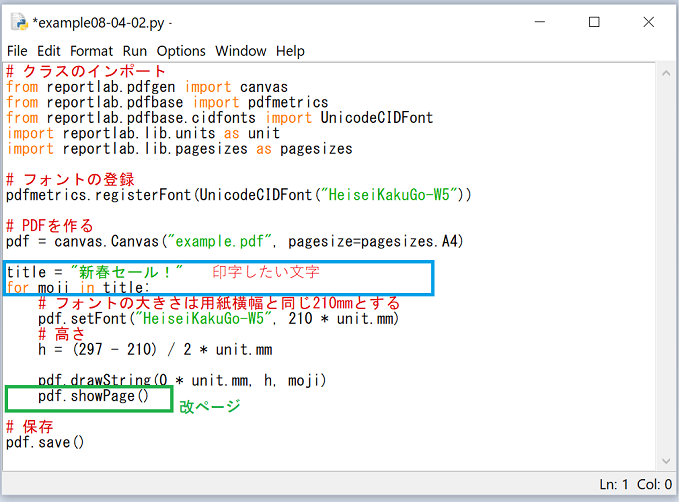Open the Help menu
Viewport: 680px width, 502px height.
[x=290, y=51]
